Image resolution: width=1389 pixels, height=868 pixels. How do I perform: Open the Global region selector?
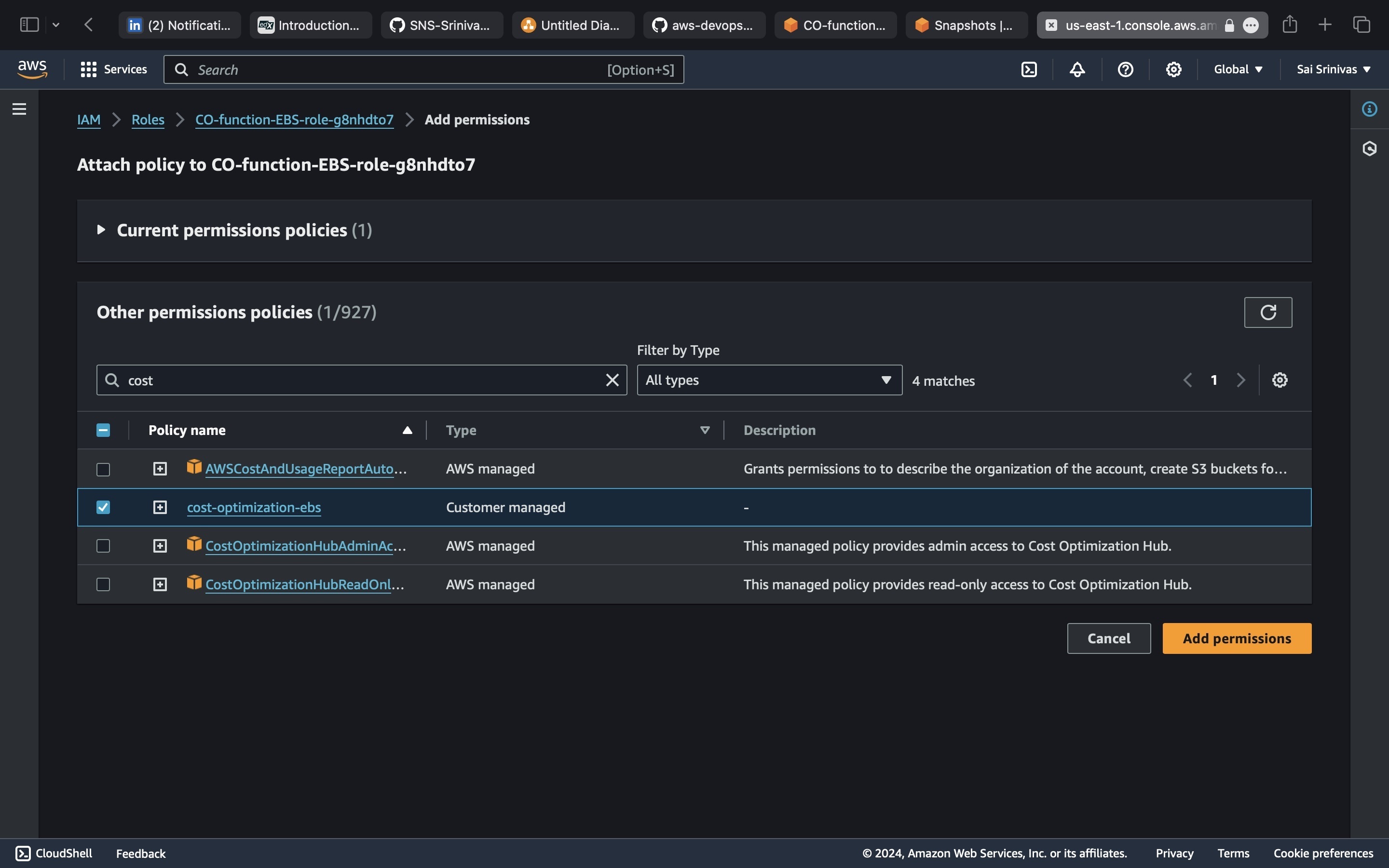tap(1237, 69)
